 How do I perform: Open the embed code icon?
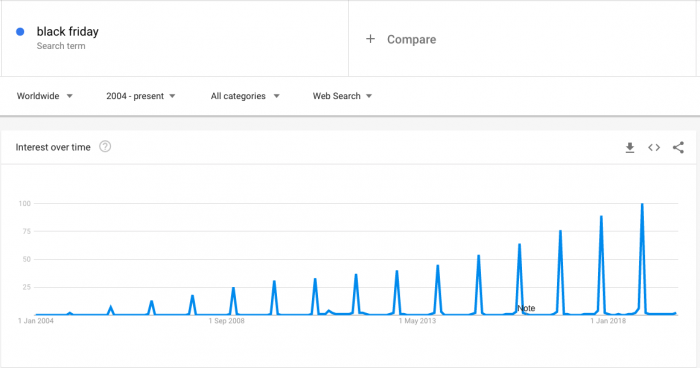point(654,147)
